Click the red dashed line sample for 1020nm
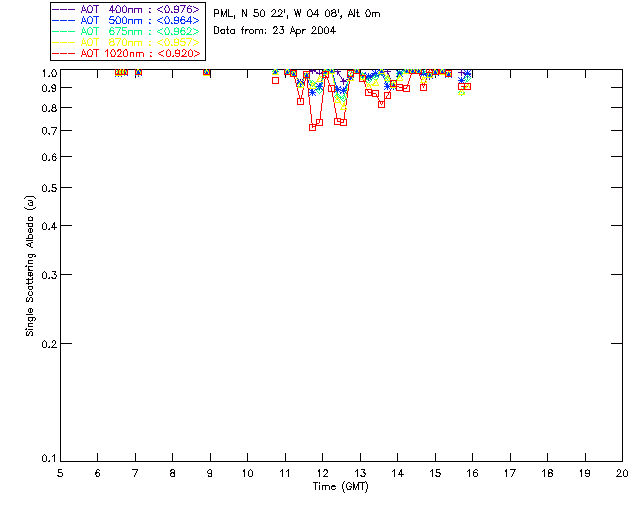Screen dimensions: 640x512 tap(64, 53)
